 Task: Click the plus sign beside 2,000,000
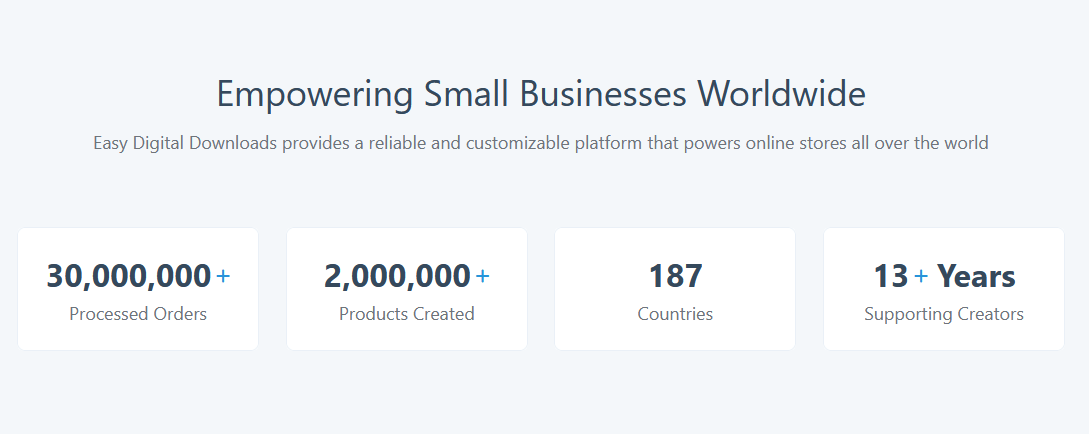coord(483,276)
